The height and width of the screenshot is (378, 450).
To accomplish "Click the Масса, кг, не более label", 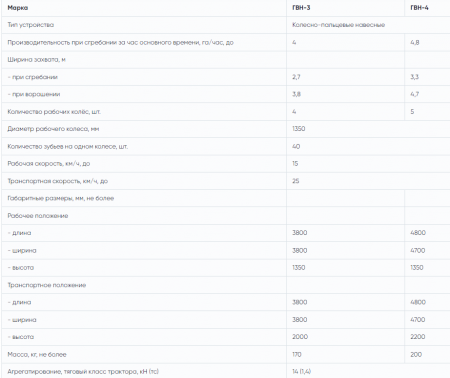I will coord(37,354).
